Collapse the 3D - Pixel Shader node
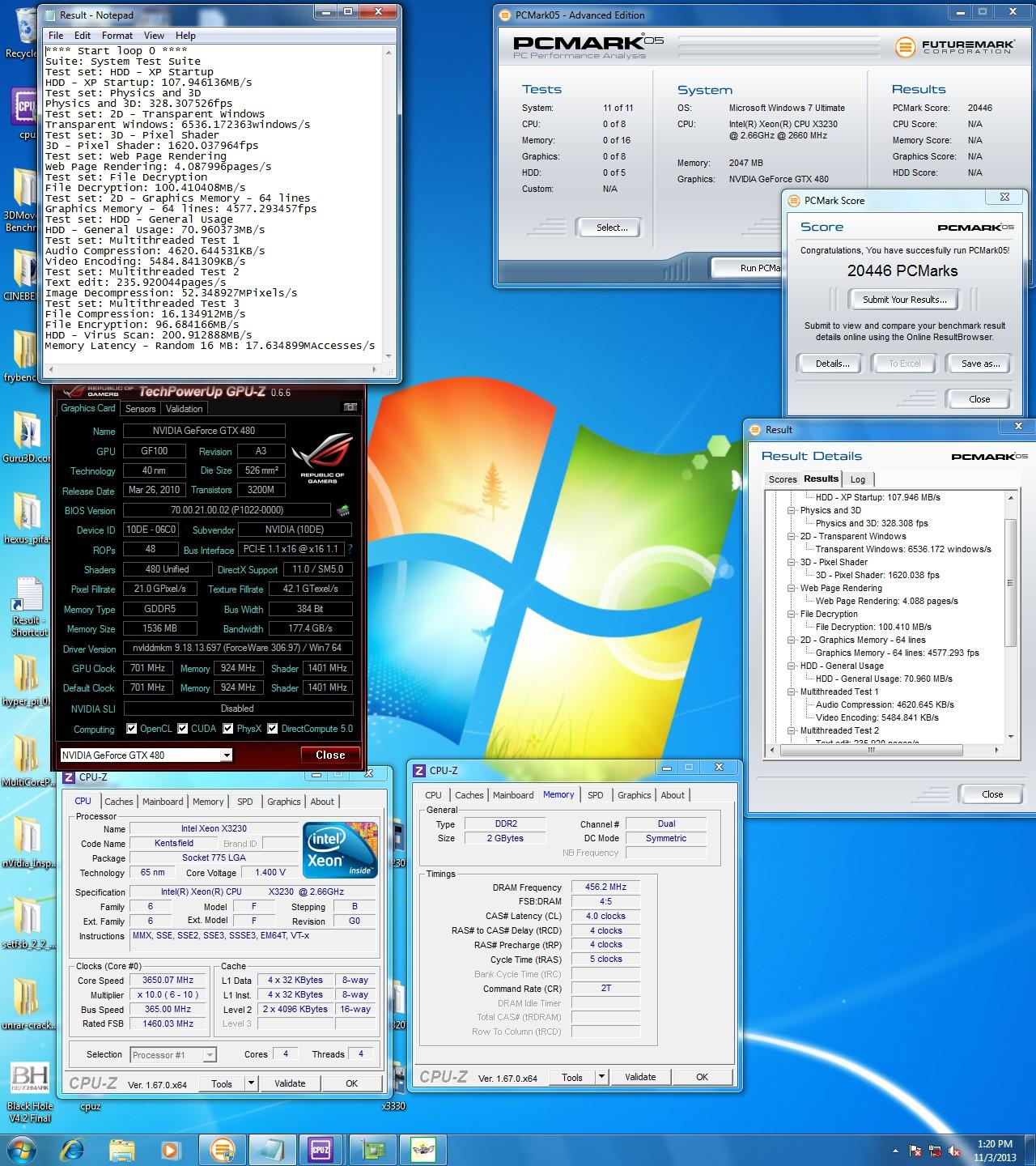1036x1166 pixels. 792,563
